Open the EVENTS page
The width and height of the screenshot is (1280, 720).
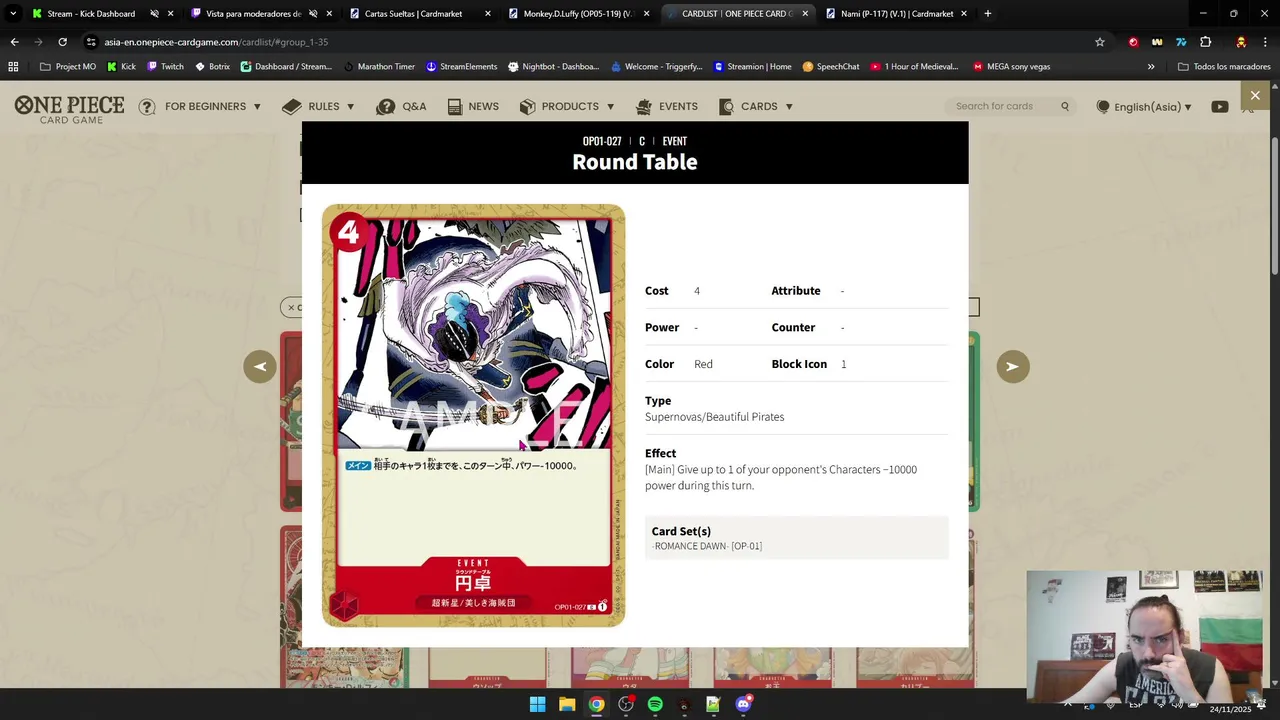667,106
